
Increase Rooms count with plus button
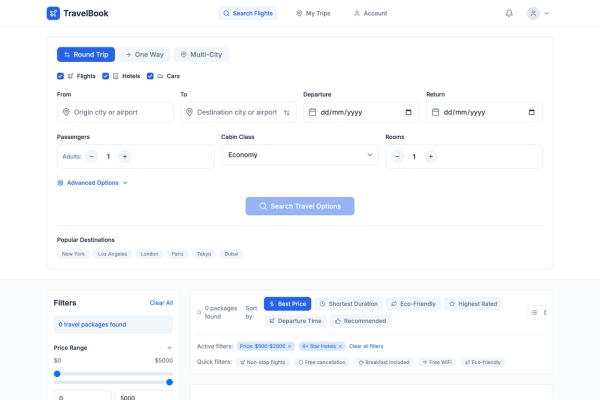coord(430,157)
